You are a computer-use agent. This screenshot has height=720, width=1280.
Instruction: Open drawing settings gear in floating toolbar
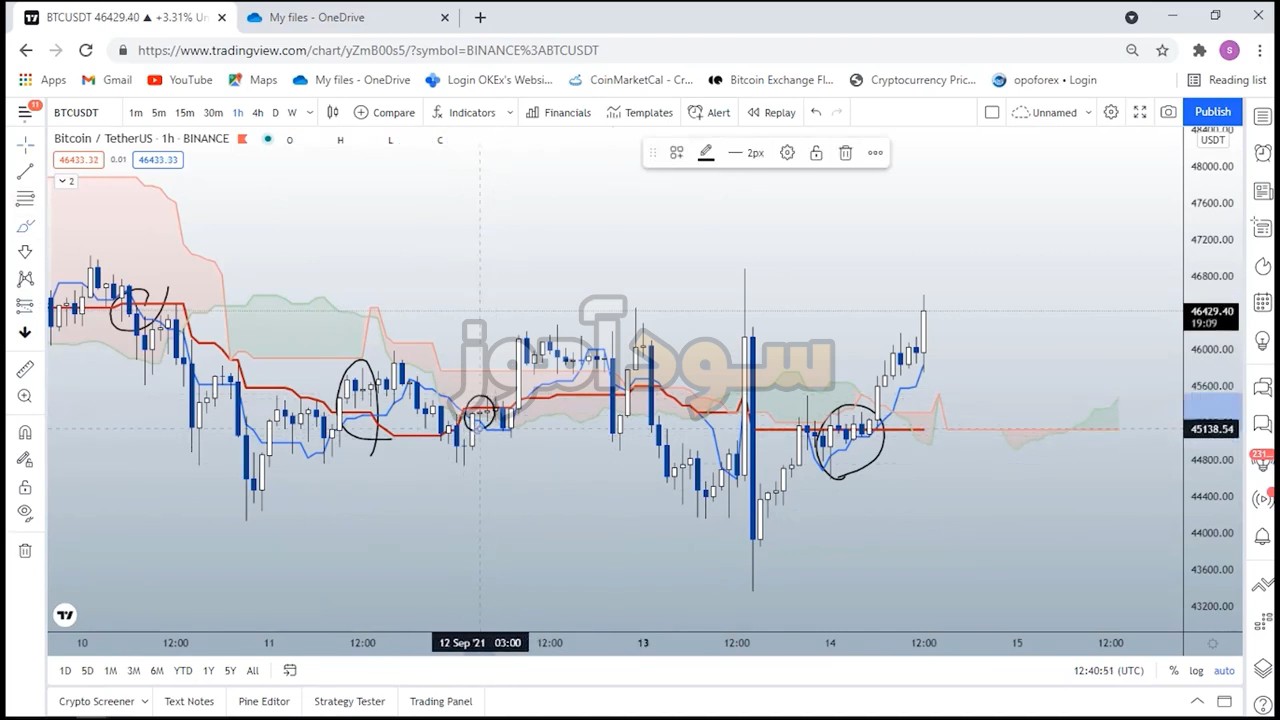point(787,153)
